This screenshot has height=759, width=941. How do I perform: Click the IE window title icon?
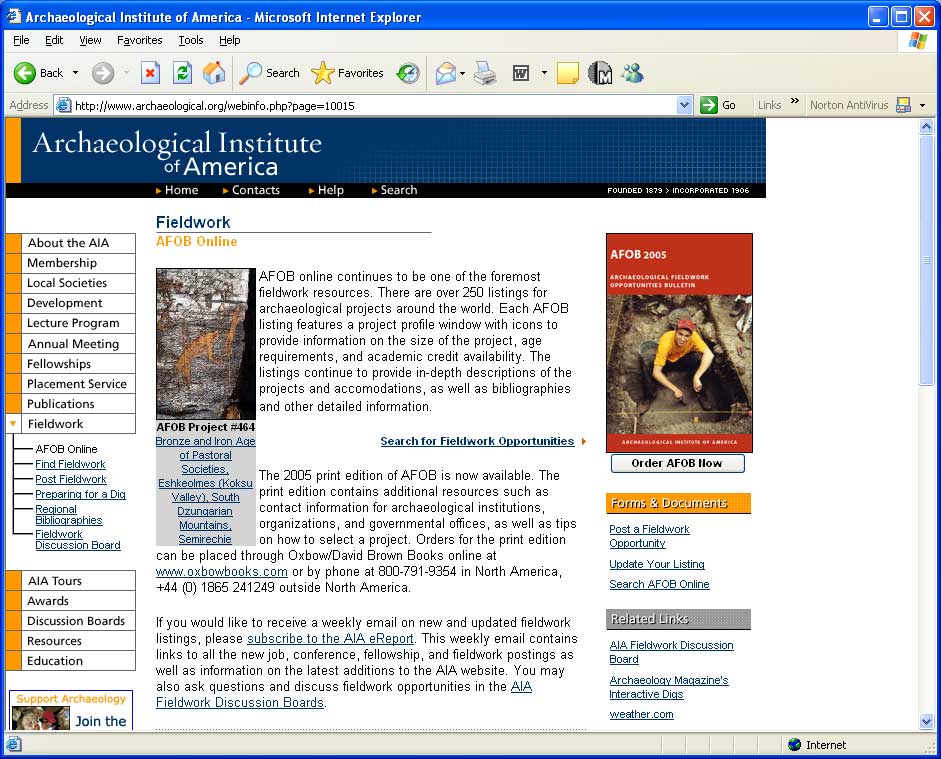tap(14, 16)
